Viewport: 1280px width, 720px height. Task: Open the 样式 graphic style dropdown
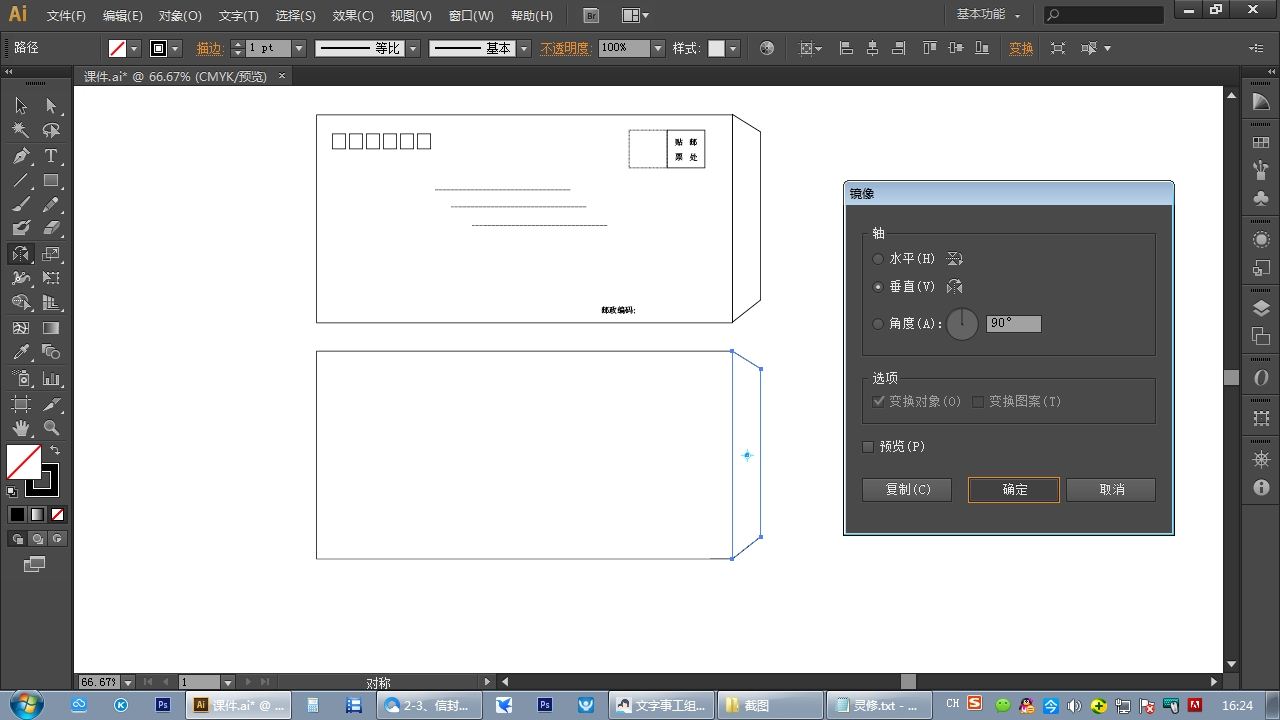click(733, 48)
